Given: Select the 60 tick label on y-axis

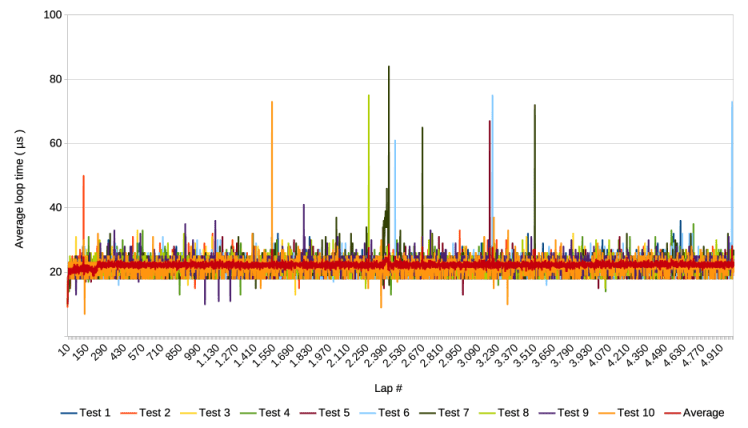Looking at the screenshot, I should click(x=55, y=144).
